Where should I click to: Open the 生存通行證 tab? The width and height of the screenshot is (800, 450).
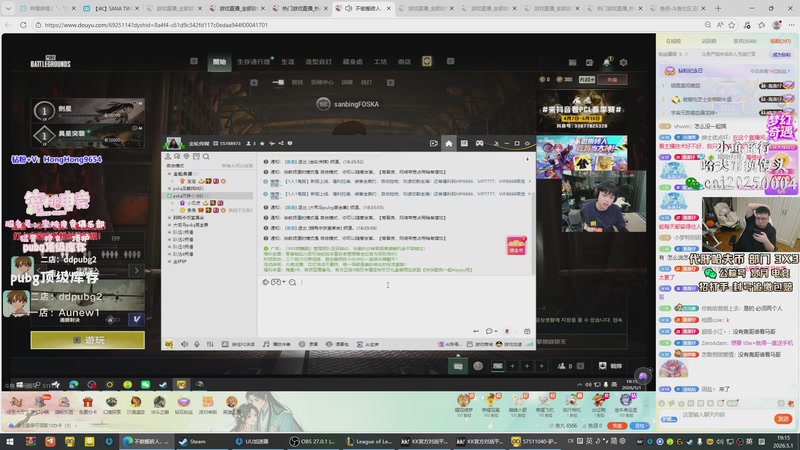click(254, 62)
